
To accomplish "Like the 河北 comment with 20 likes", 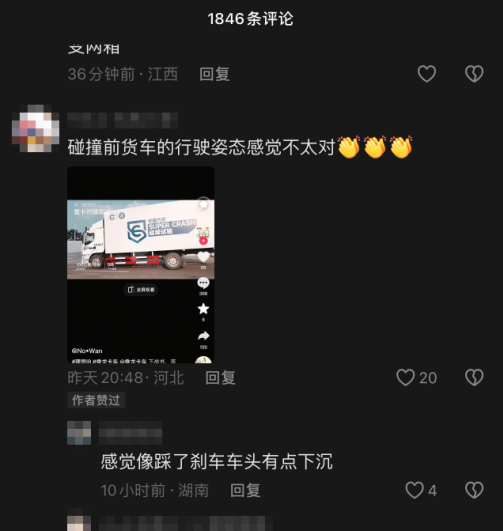I will coord(405,377).
